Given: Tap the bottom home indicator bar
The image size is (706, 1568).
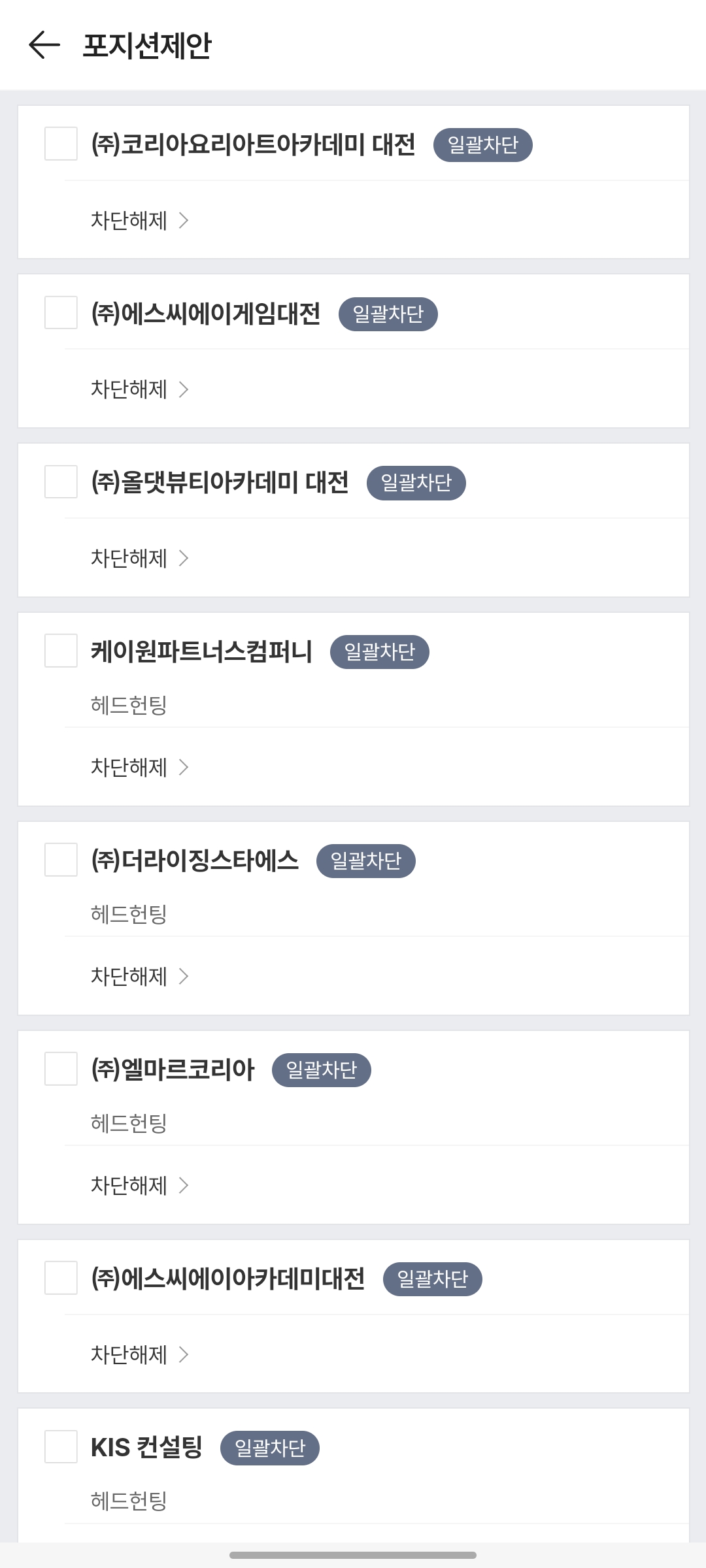Looking at the screenshot, I should (x=353, y=1555).
